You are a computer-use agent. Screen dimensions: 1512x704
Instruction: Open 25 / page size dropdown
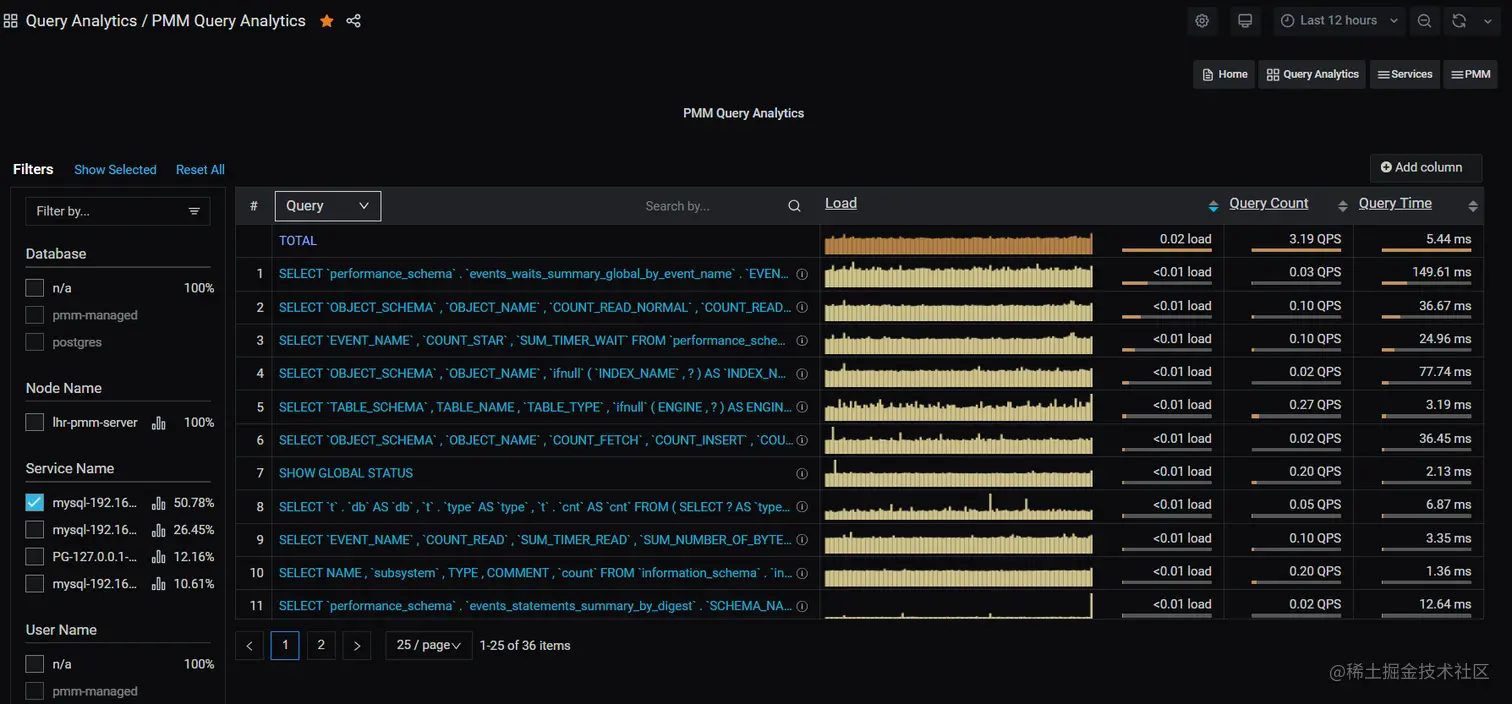(429, 645)
